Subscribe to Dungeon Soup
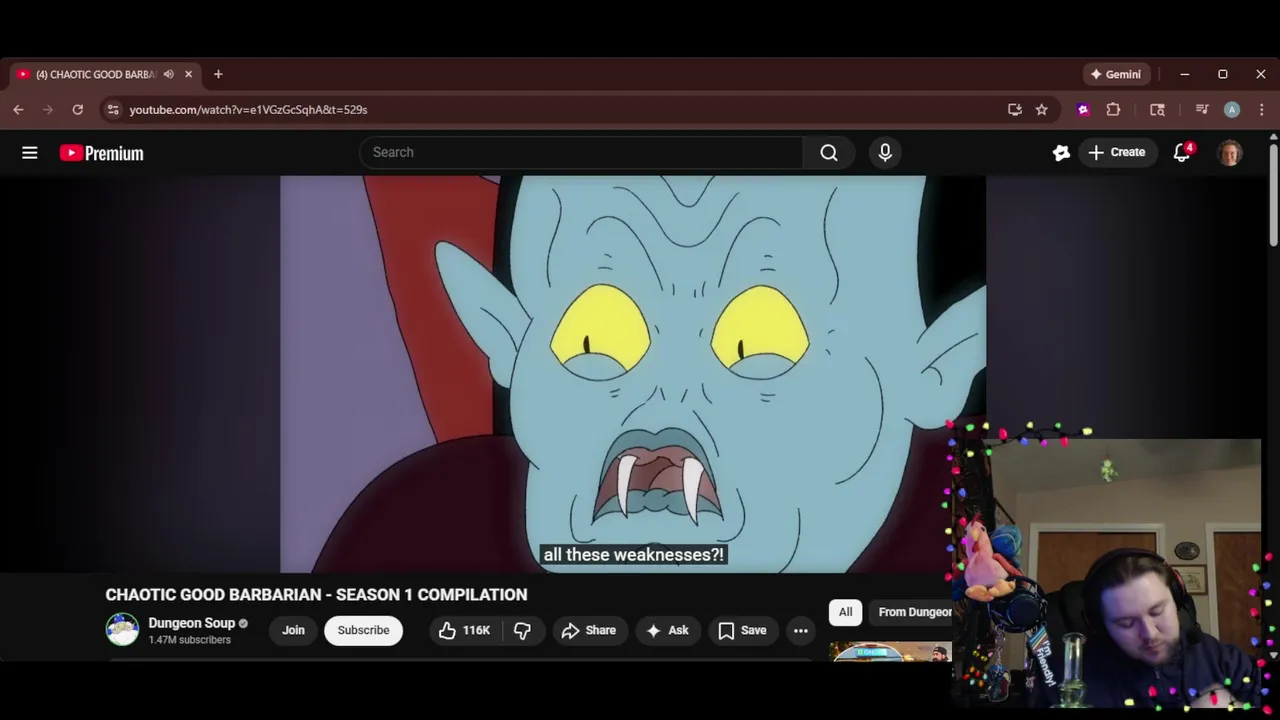This screenshot has height=720, width=1280. (363, 630)
